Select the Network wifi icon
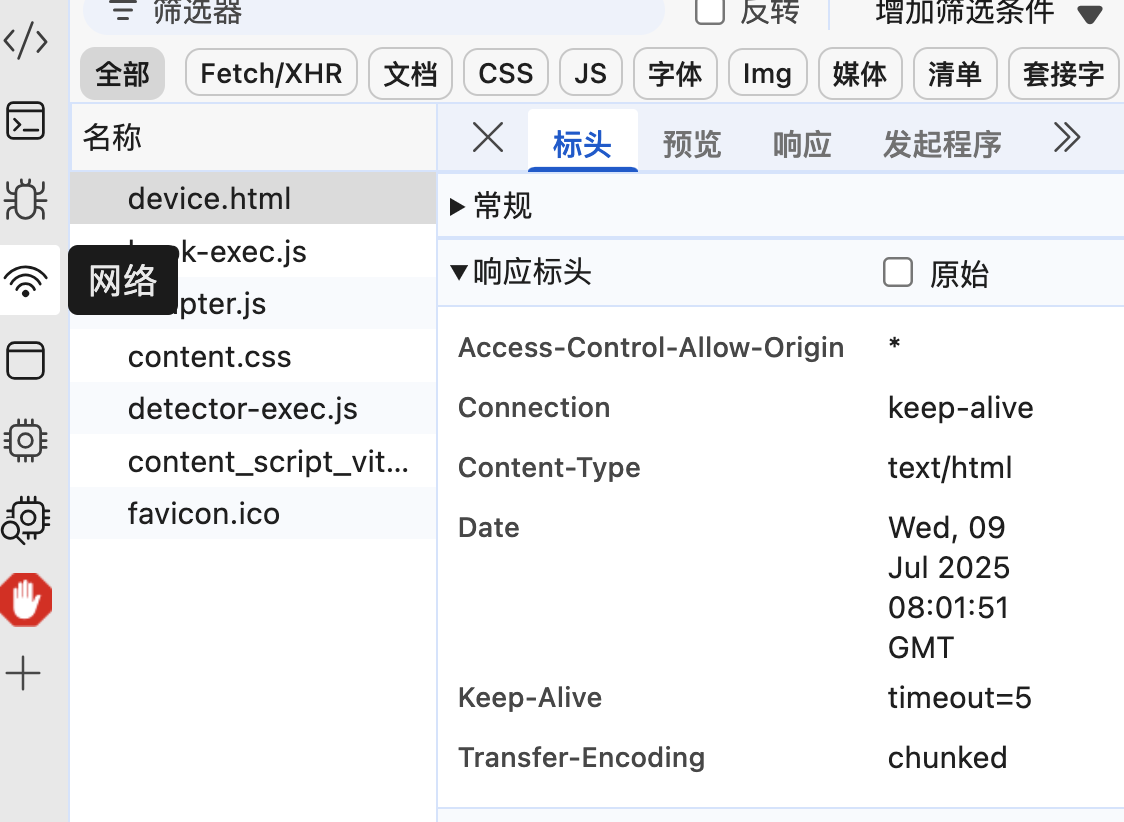The height and width of the screenshot is (822, 1124). click(26, 282)
